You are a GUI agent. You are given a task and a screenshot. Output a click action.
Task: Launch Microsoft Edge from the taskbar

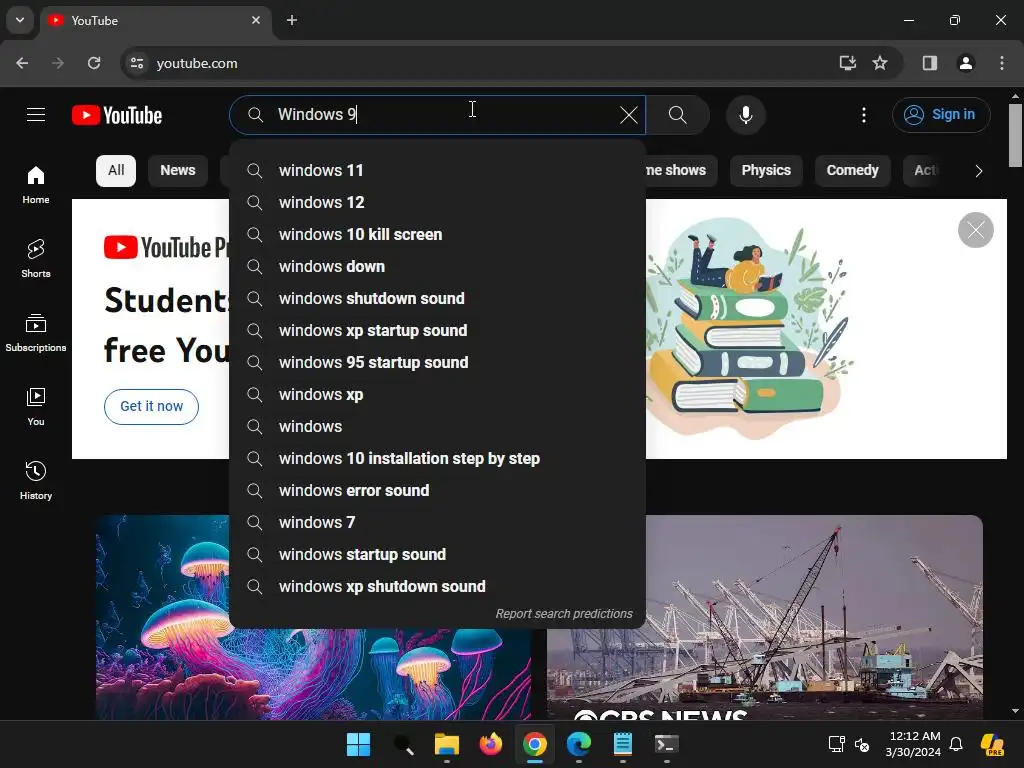[579, 744]
